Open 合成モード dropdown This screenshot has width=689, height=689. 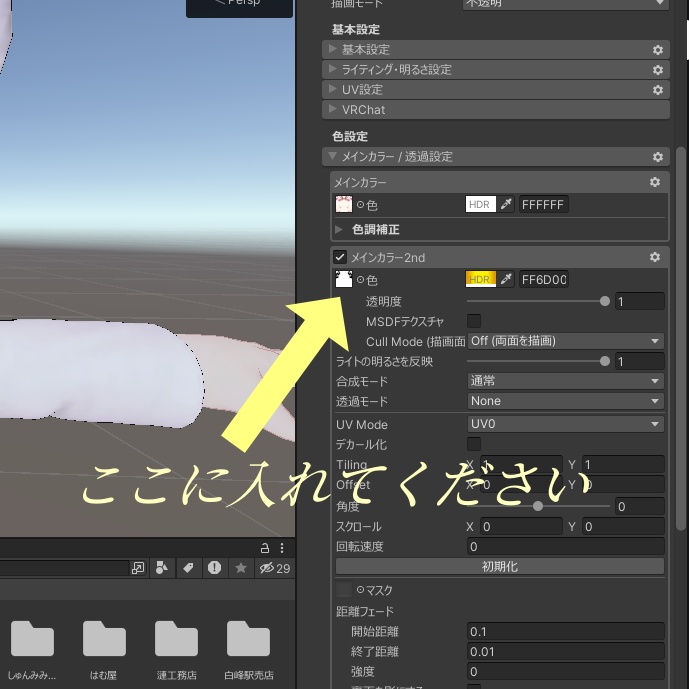tap(566, 381)
